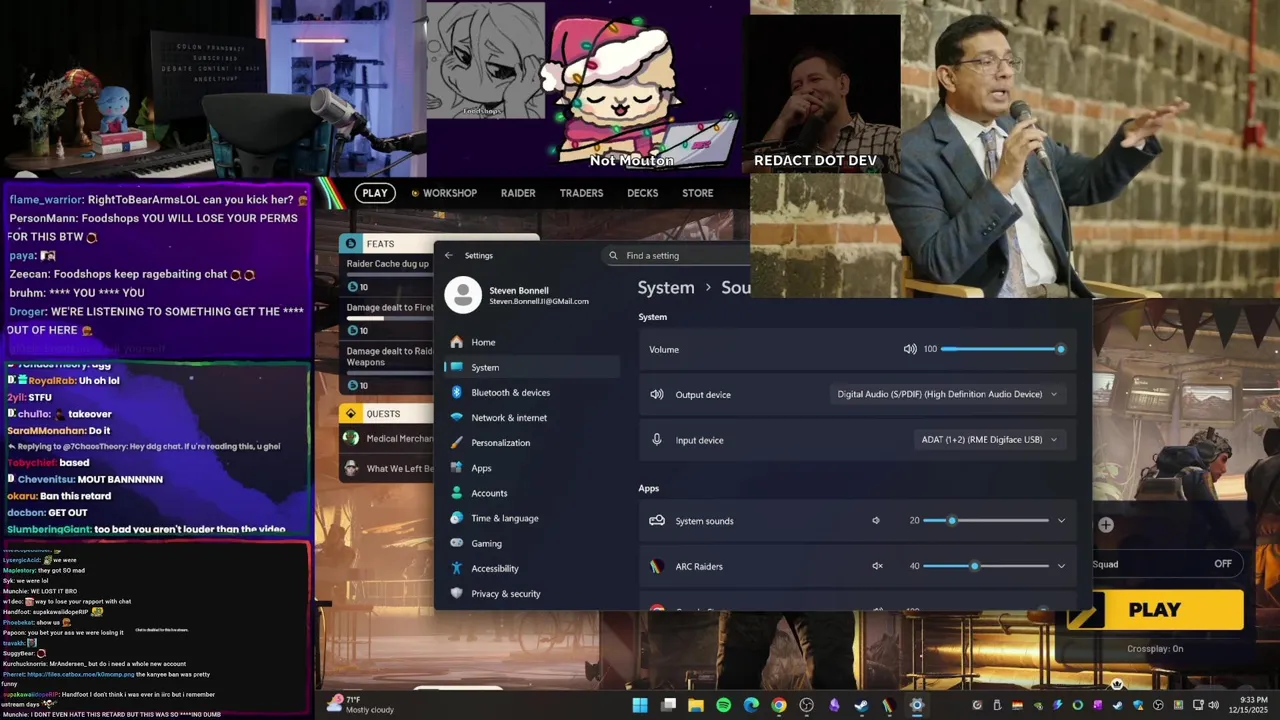Switch to the WORKSHOP tab
This screenshot has height=720, width=1280.
point(444,193)
